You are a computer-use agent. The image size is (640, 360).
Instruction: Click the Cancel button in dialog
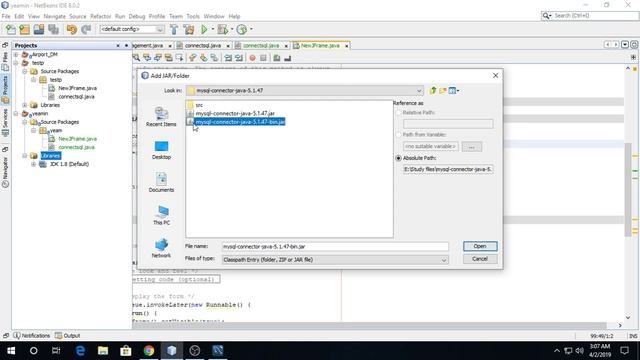[480, 259]
